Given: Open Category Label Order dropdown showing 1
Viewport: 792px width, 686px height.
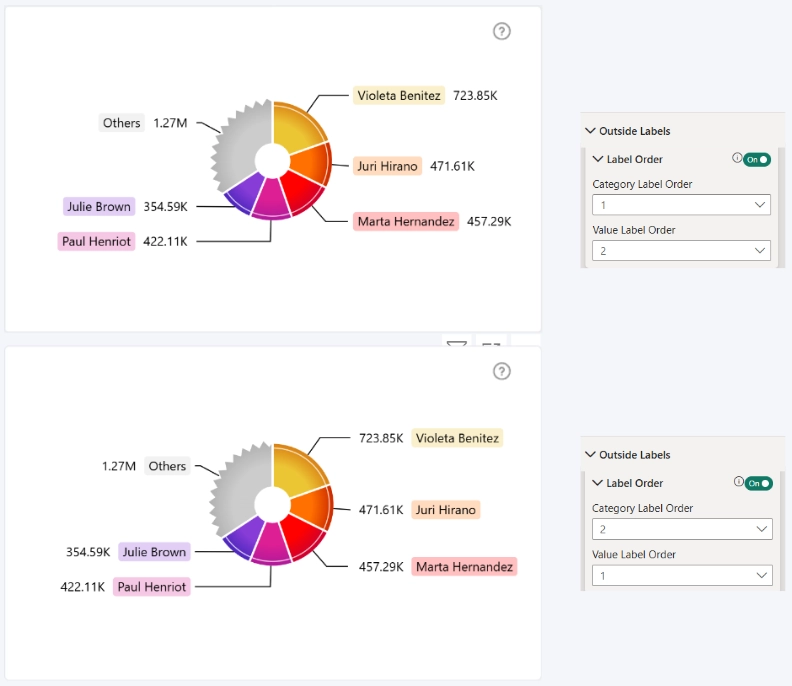Looking at the screenshot, I should coord(681,205).
